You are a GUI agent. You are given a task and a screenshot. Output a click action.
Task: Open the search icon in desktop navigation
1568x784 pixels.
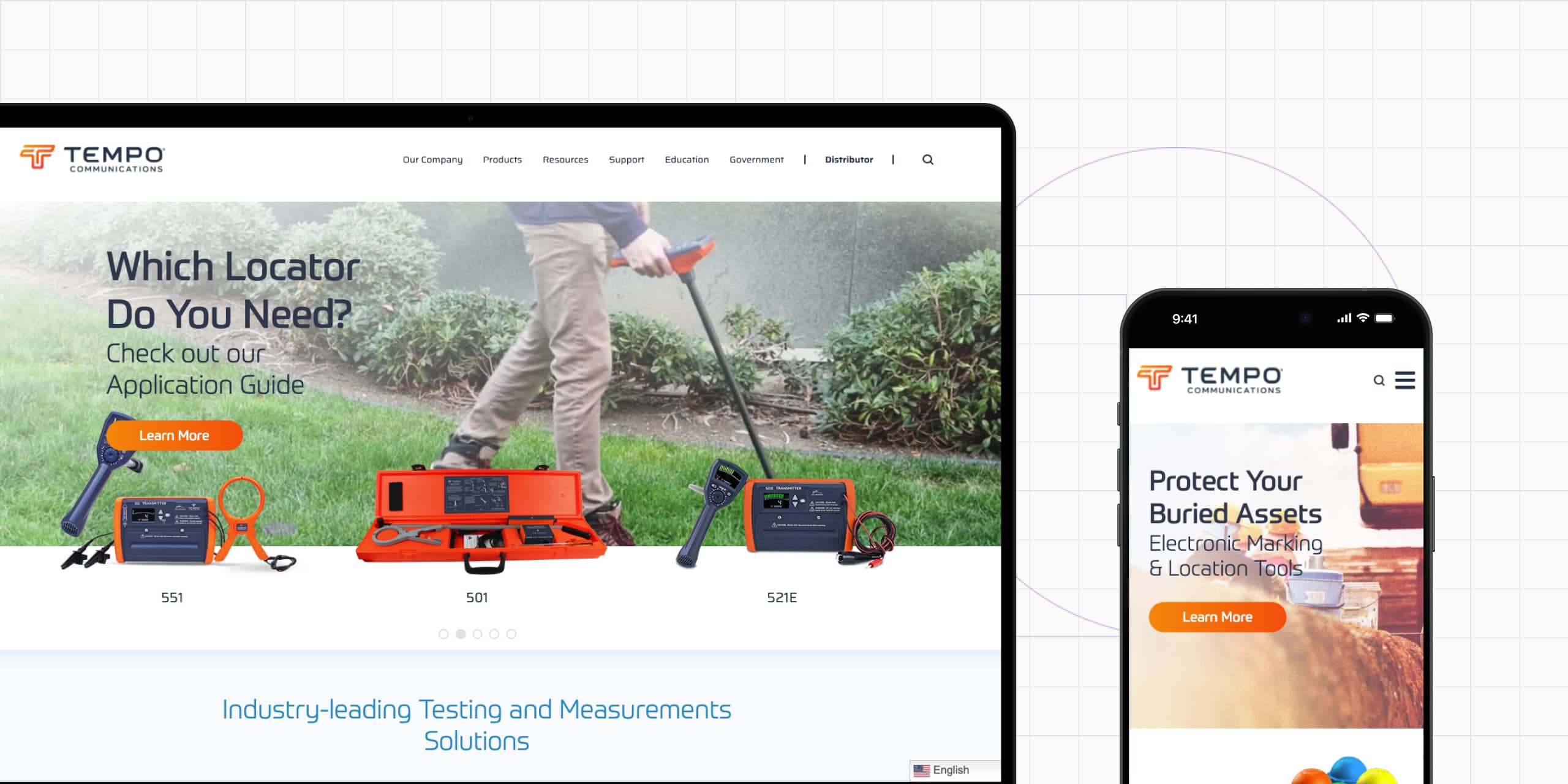click(928, 159)
